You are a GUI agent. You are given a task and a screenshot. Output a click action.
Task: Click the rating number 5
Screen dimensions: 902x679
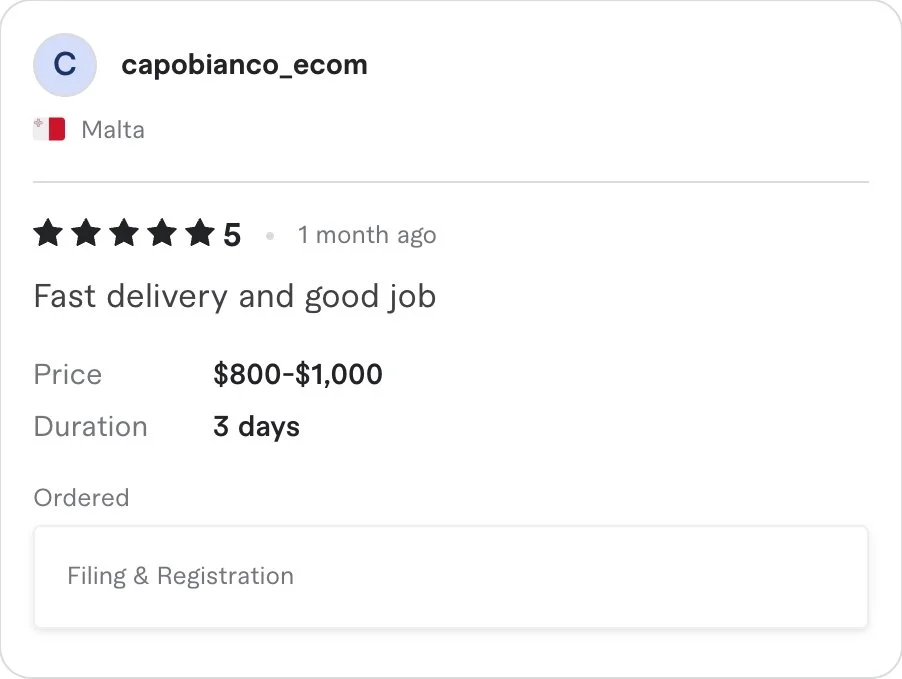click(232, 236)
